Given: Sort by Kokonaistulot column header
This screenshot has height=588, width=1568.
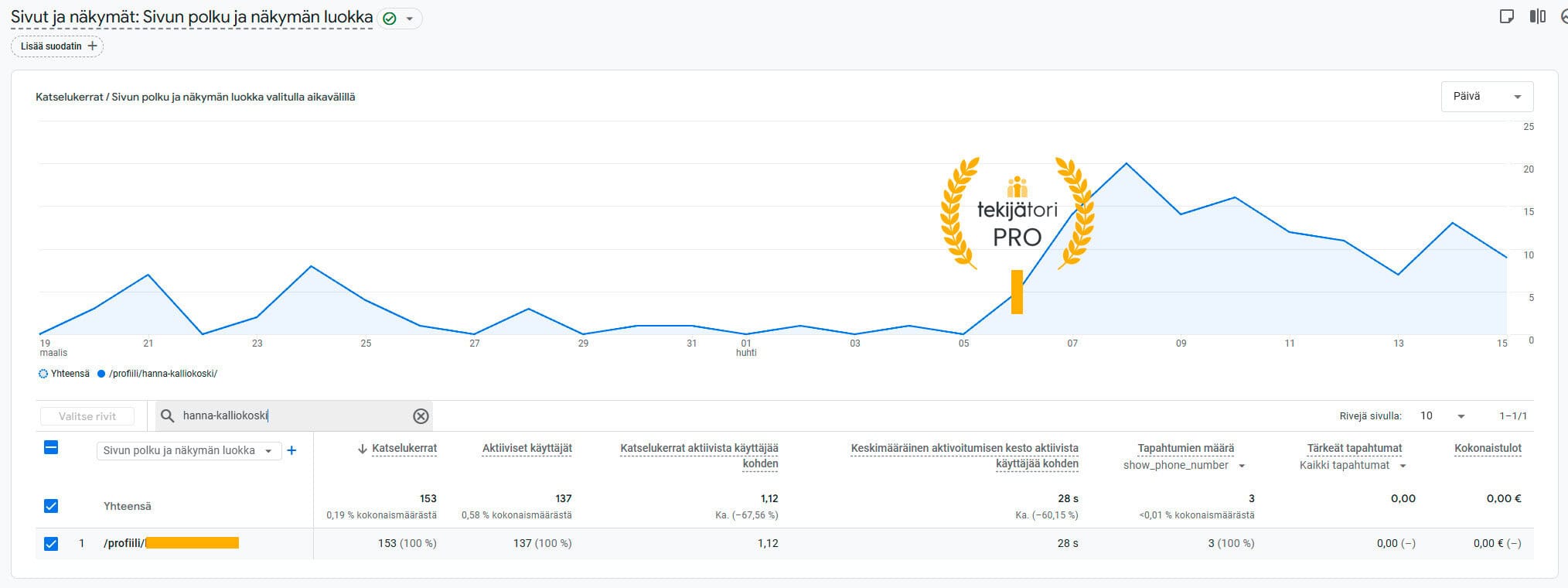Looking at the screenshot, I should tap(1487, 448).
